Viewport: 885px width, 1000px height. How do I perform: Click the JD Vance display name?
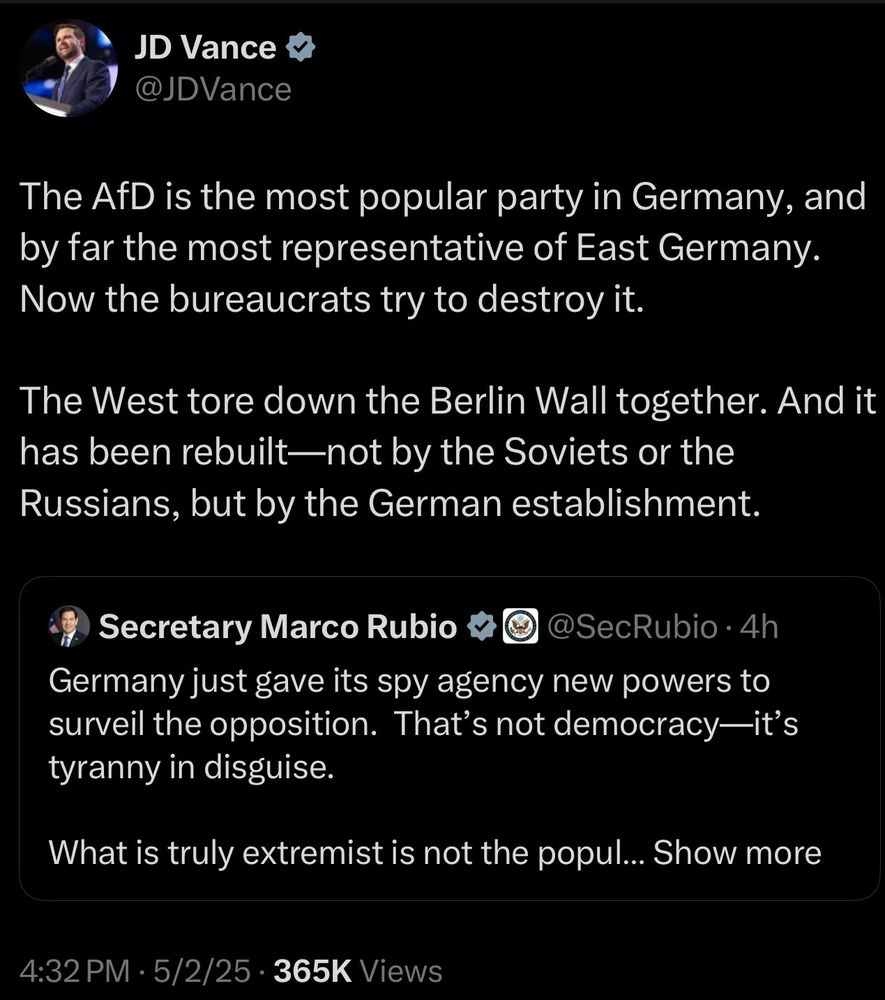tap(205, 47)
